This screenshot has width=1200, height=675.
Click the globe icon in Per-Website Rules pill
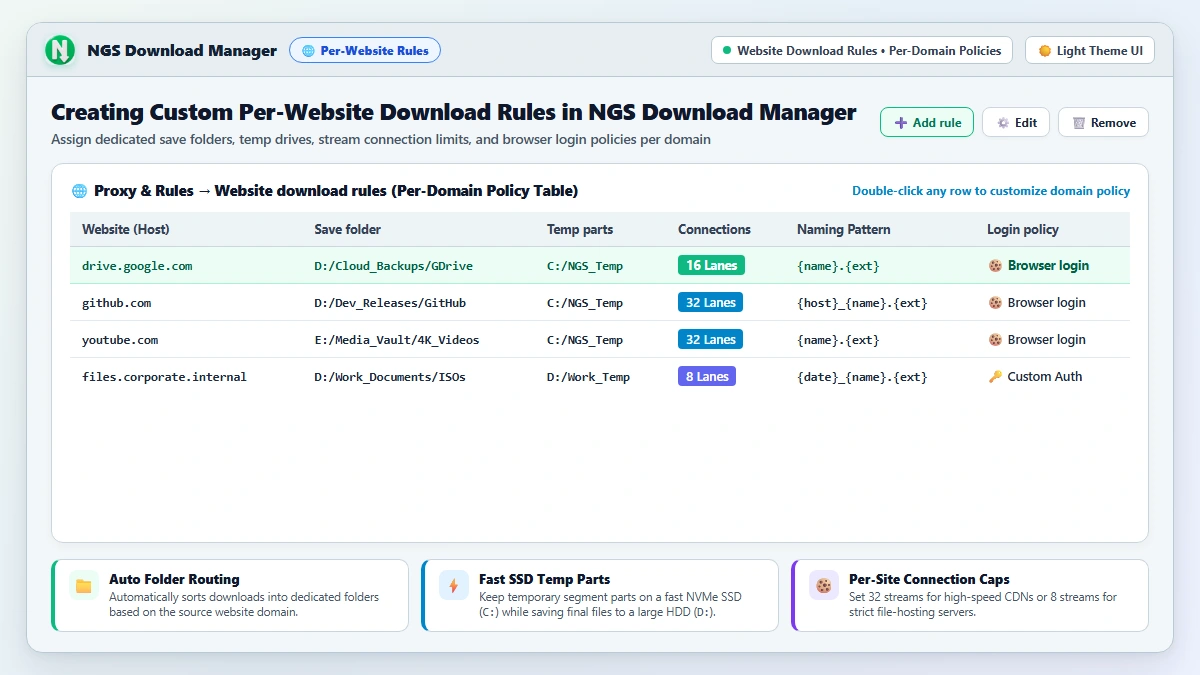[x=308, y=50]
